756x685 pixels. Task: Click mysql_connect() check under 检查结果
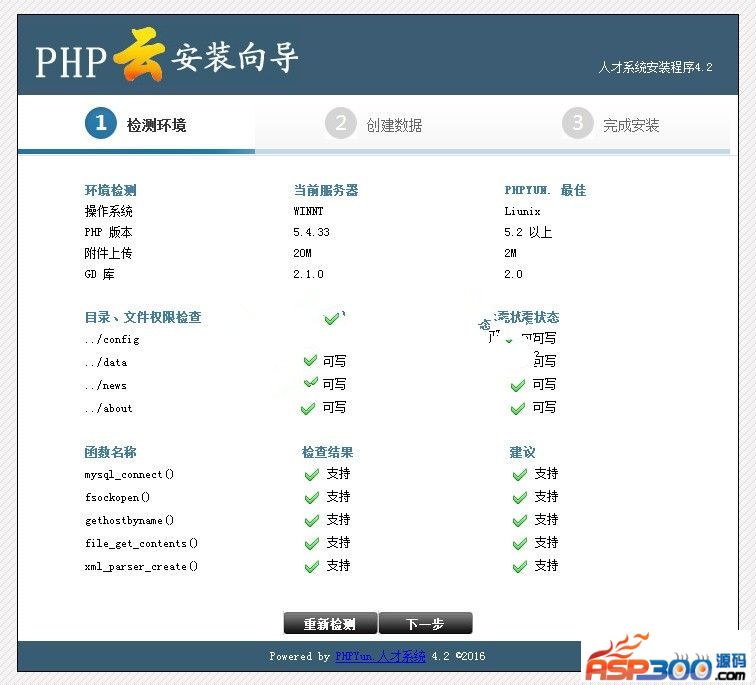click(312, 475)
